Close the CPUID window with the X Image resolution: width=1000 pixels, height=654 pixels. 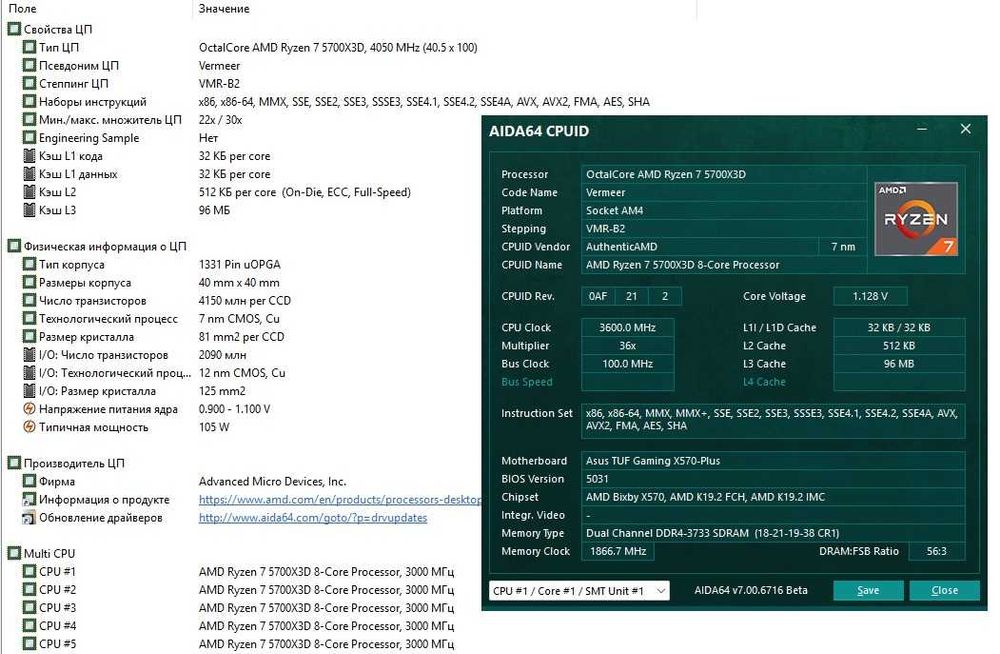click(966, 129)
